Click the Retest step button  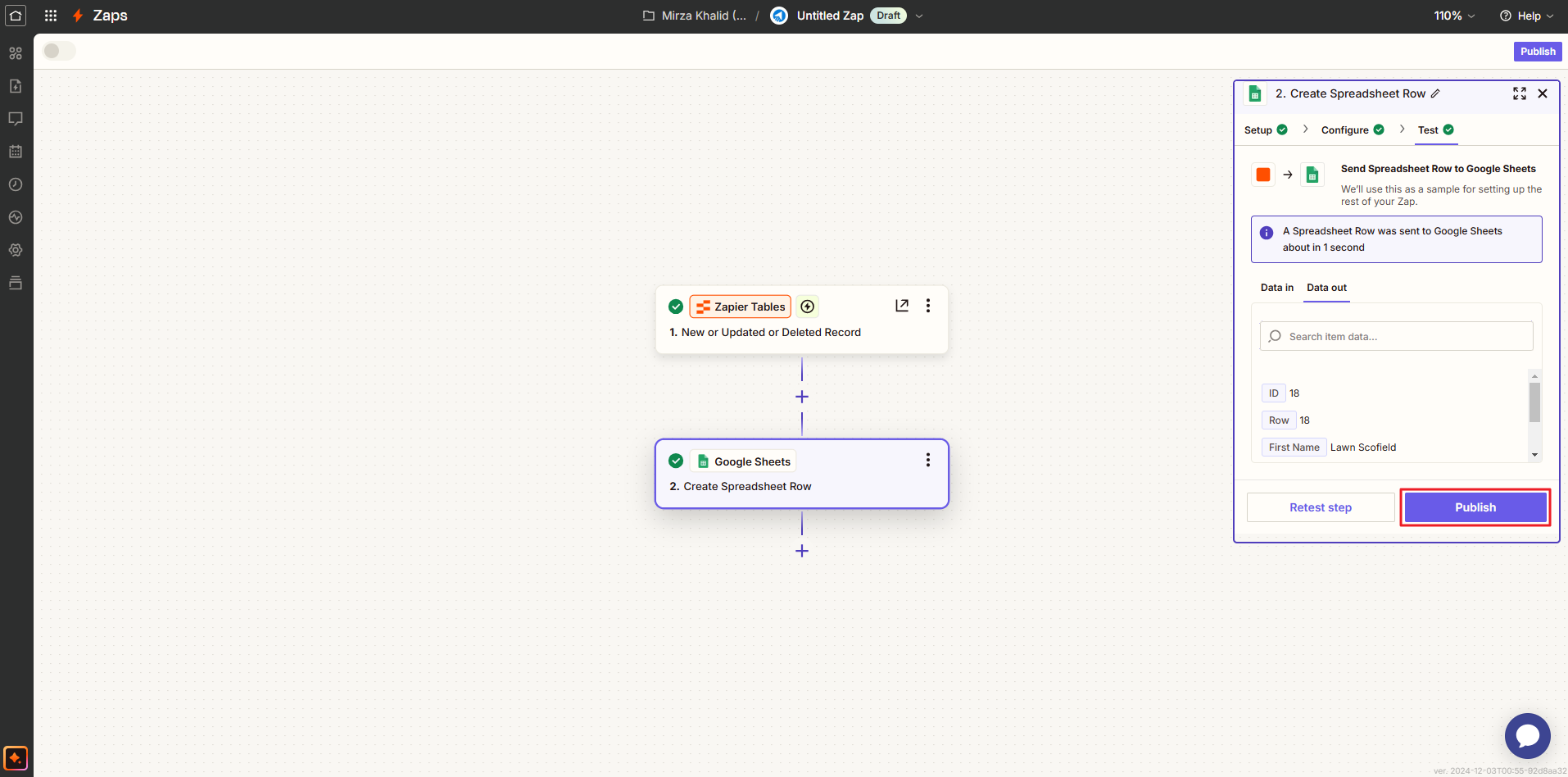(x=1320, y=507)
